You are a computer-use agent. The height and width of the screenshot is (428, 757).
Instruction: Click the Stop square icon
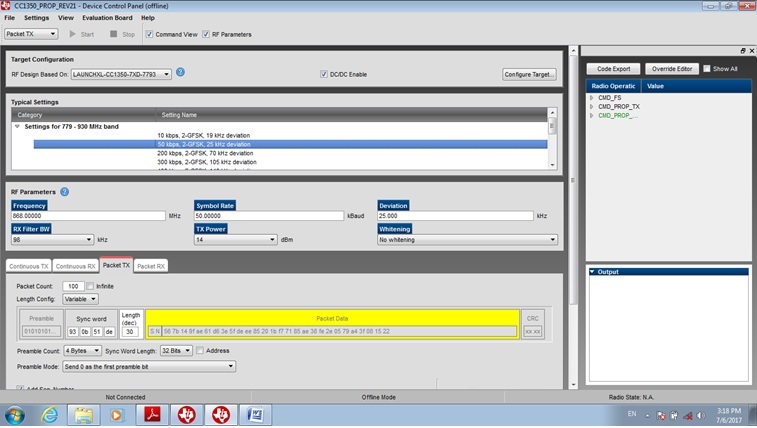pos(113,34)
